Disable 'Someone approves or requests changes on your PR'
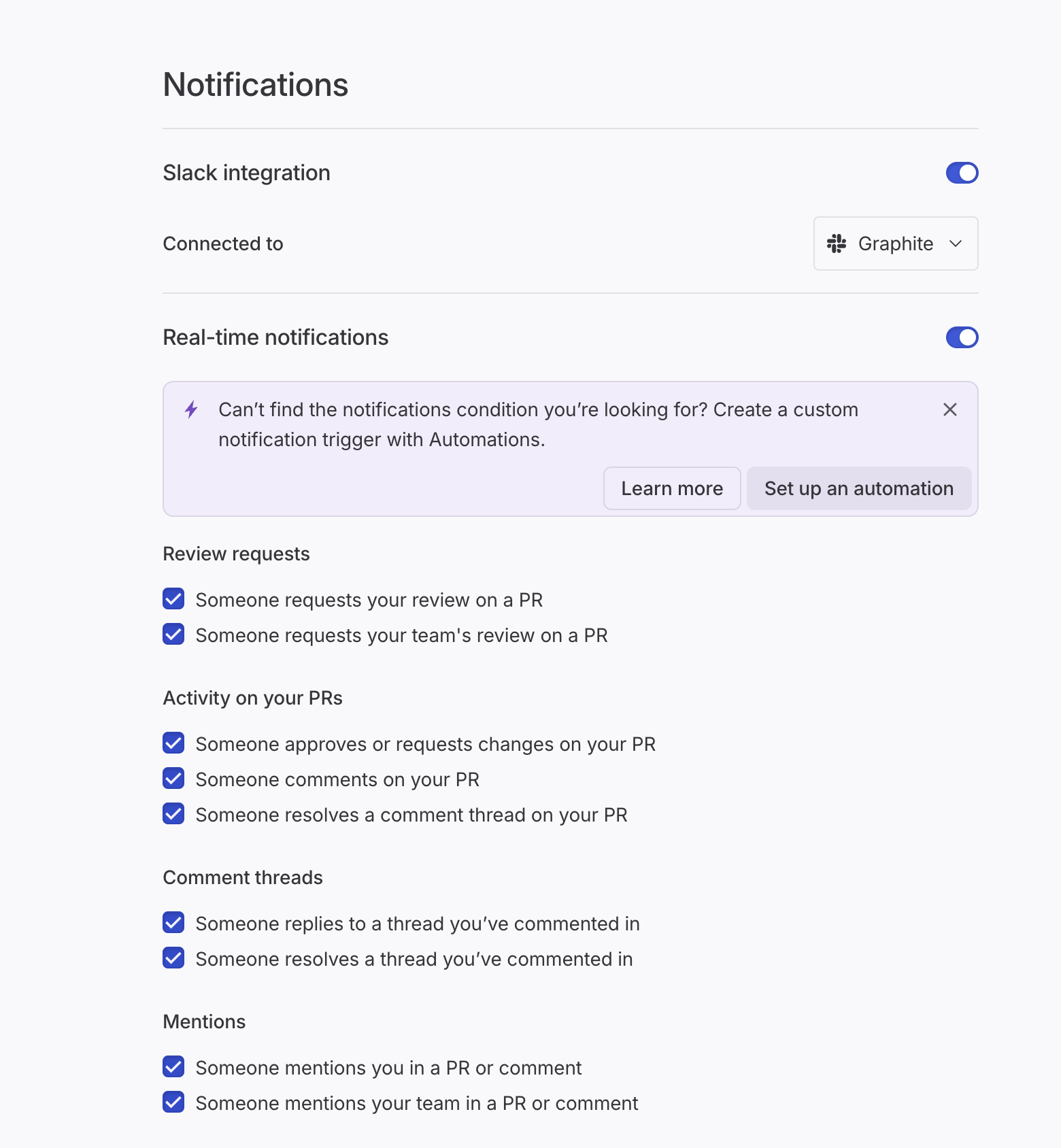 point(173,743)
